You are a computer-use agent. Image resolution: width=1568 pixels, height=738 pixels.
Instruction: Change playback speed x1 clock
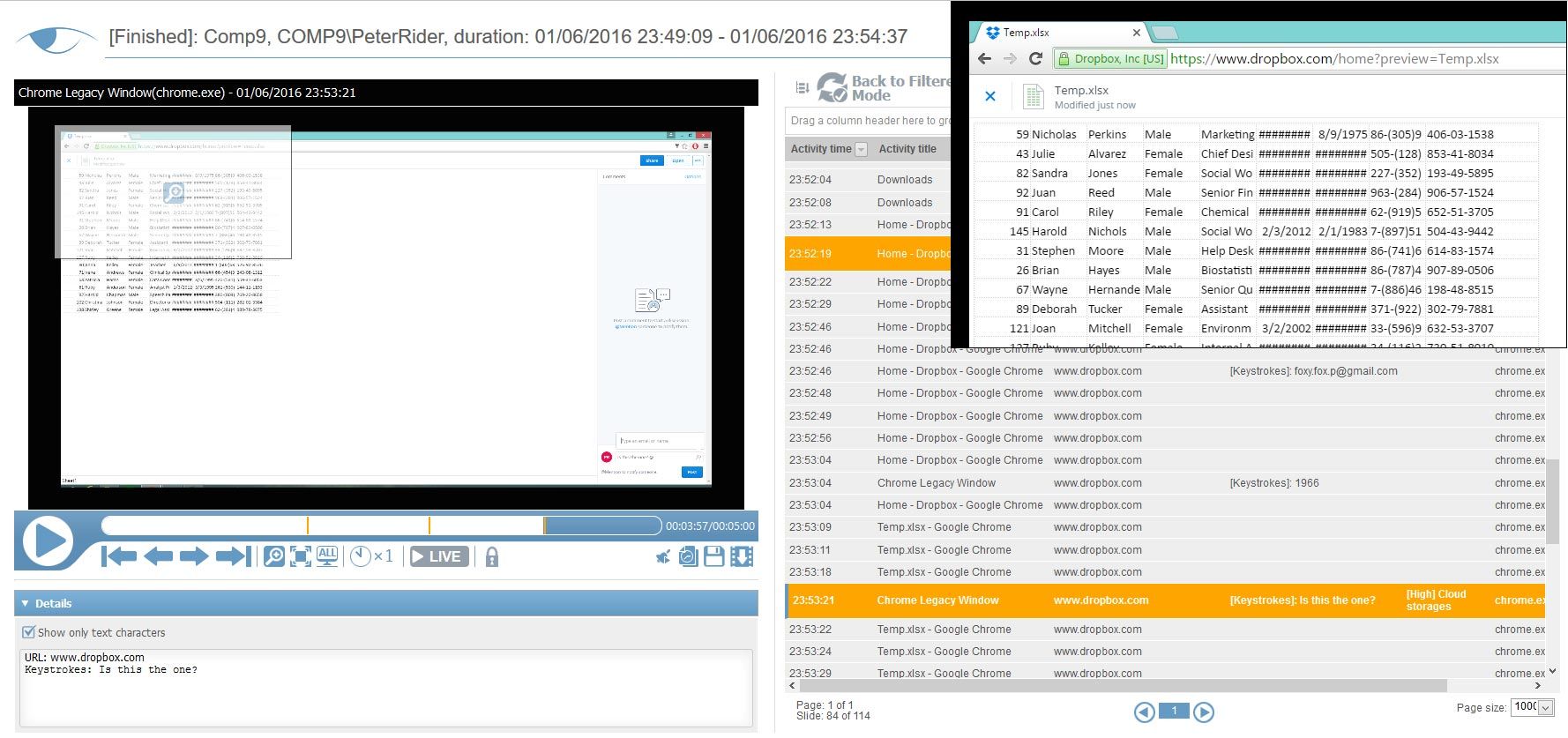[371, 556]
